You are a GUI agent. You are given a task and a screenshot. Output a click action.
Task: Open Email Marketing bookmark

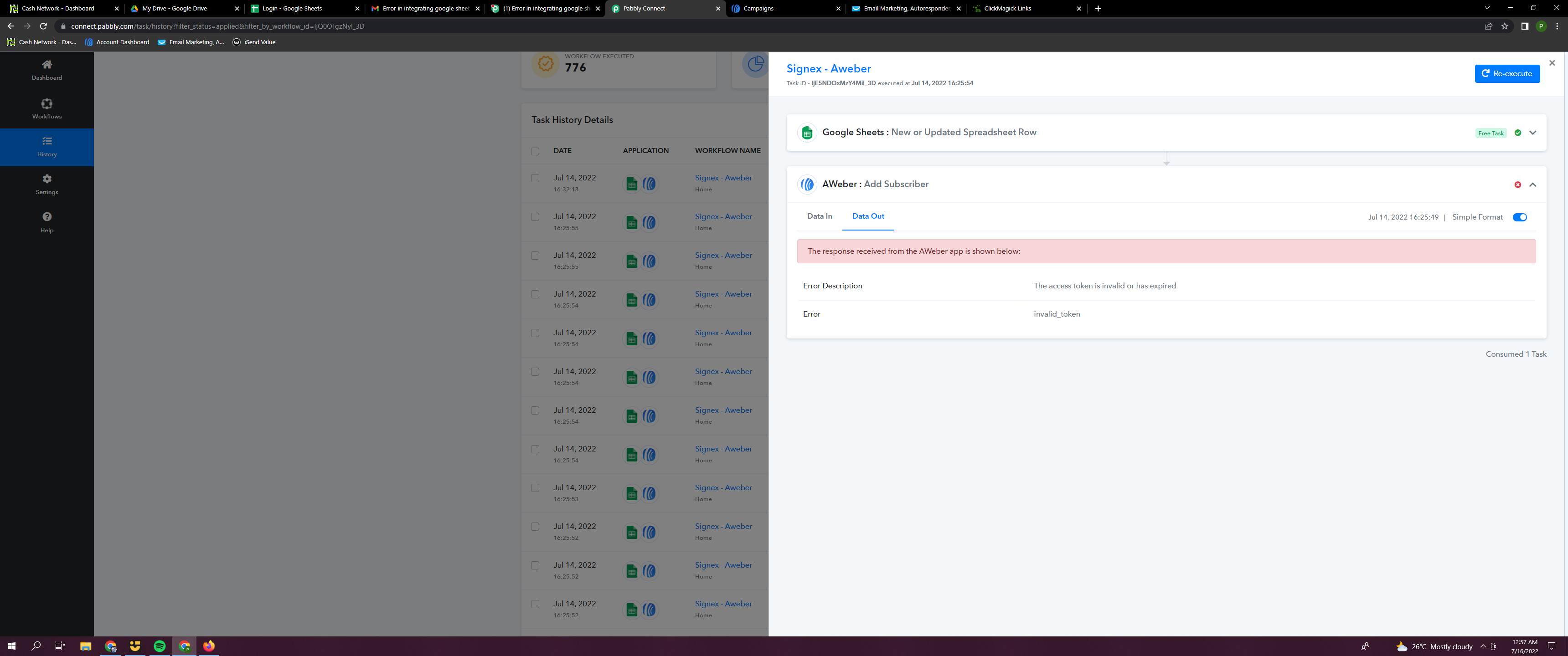click(191, 42)
